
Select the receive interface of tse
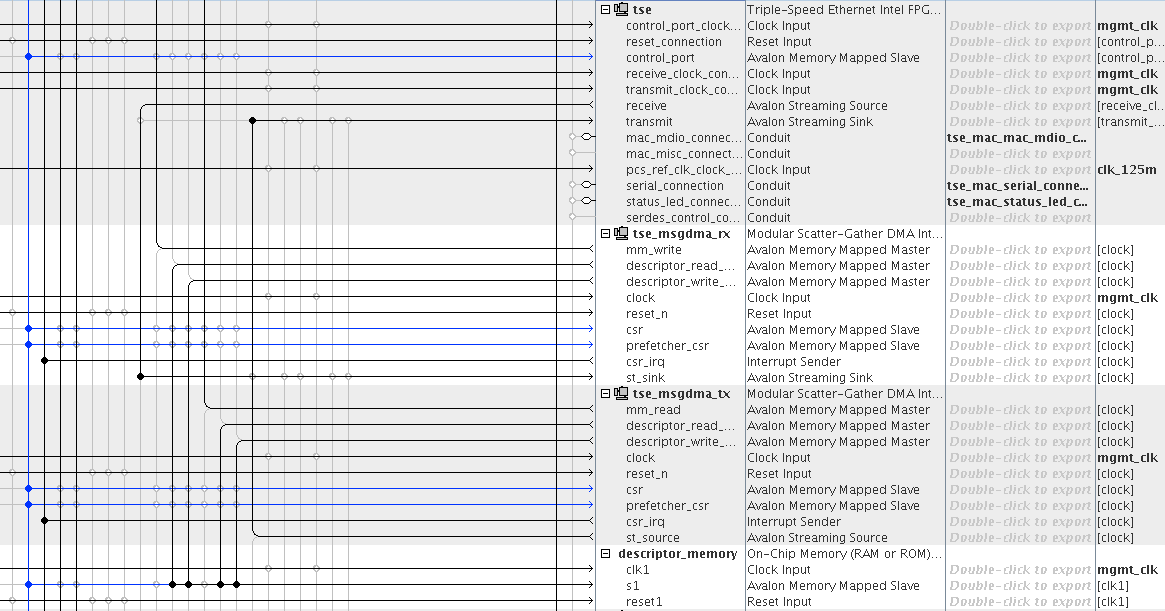pyautogui.click(x=646, y=106)
